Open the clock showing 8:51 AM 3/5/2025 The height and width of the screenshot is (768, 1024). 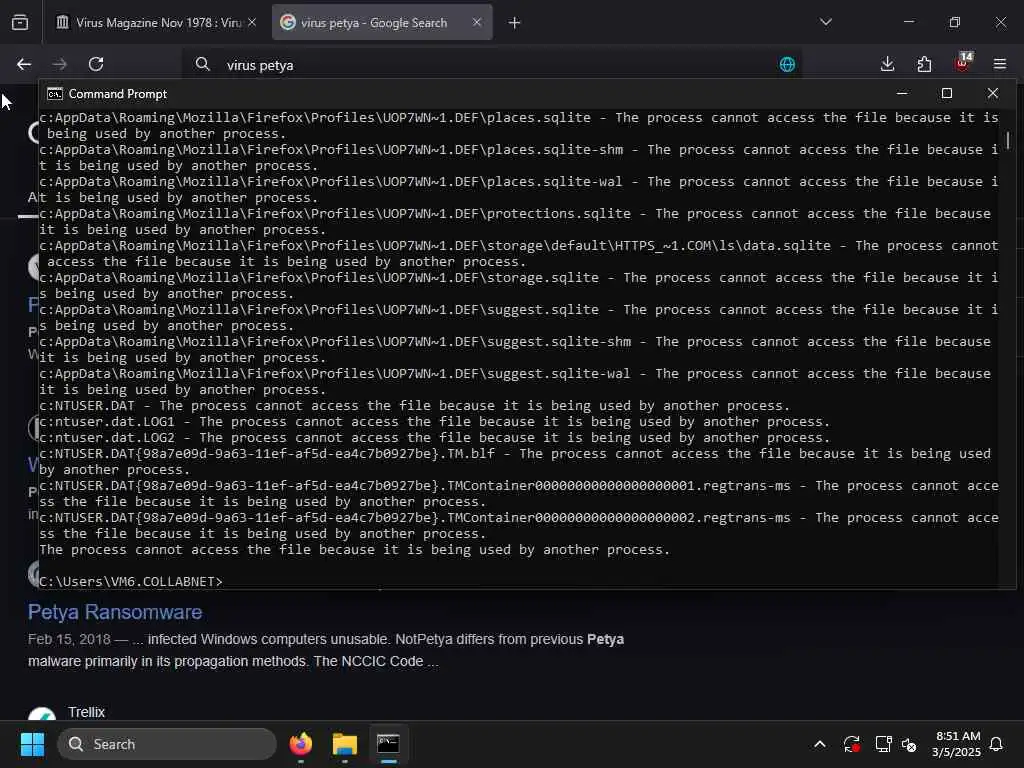[956, 744]
